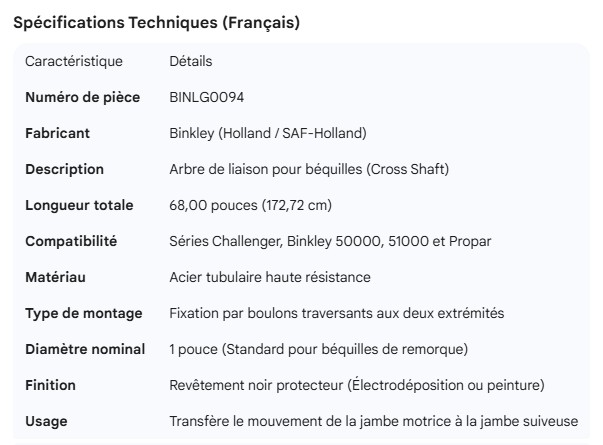Select the "Diamètre nominal" row label
603x445 pixels.
tap(85, 349)
